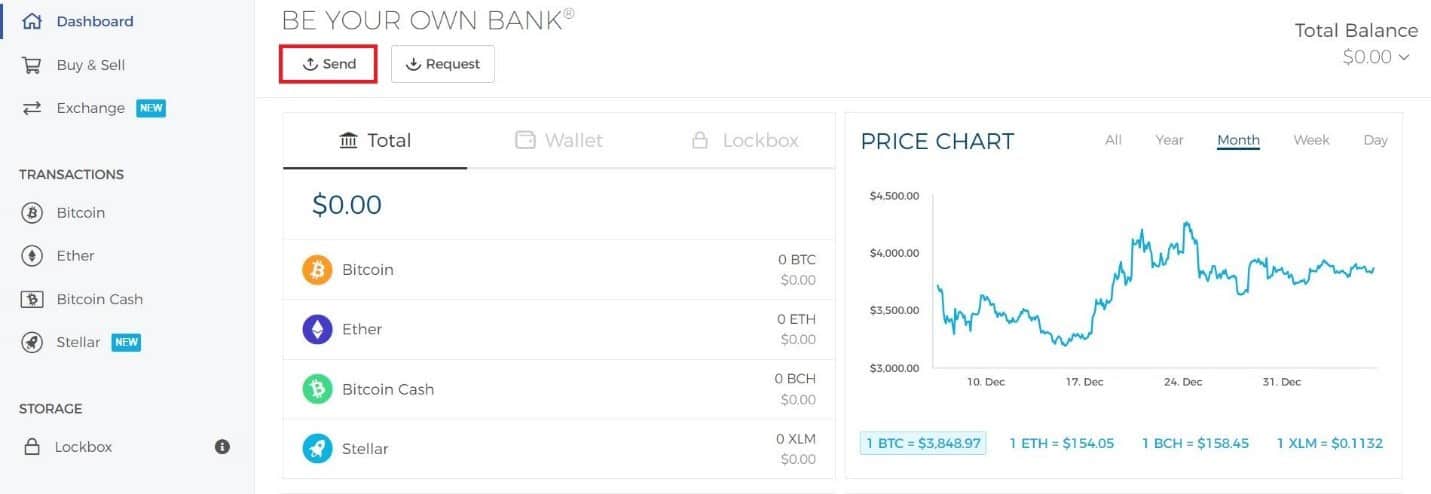
Task: Select the 1 ETH price link
Action: point(1061,443)
